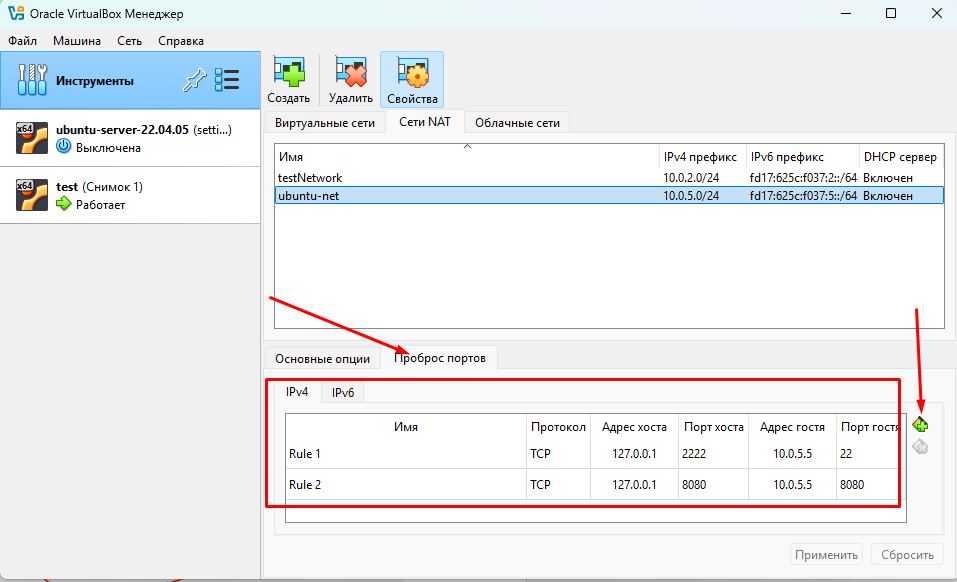
Task: Click the Адрес хоста column header
Action: (634, 427)
